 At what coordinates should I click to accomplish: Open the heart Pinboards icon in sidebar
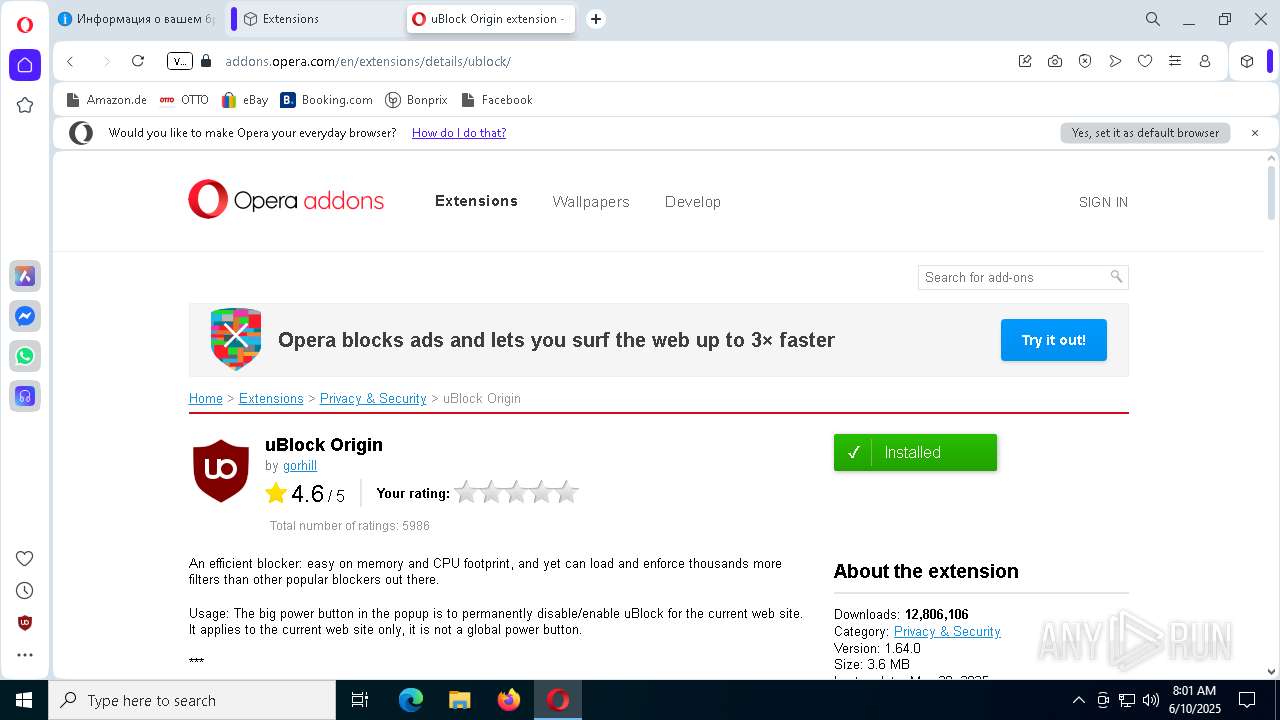[25, 558]
